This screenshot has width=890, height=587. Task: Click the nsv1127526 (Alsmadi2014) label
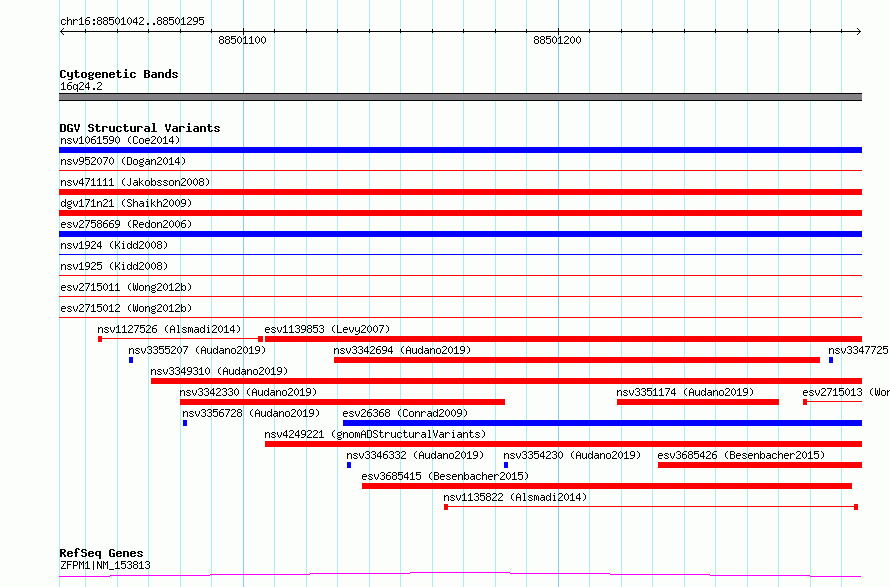tap(169, 329)
